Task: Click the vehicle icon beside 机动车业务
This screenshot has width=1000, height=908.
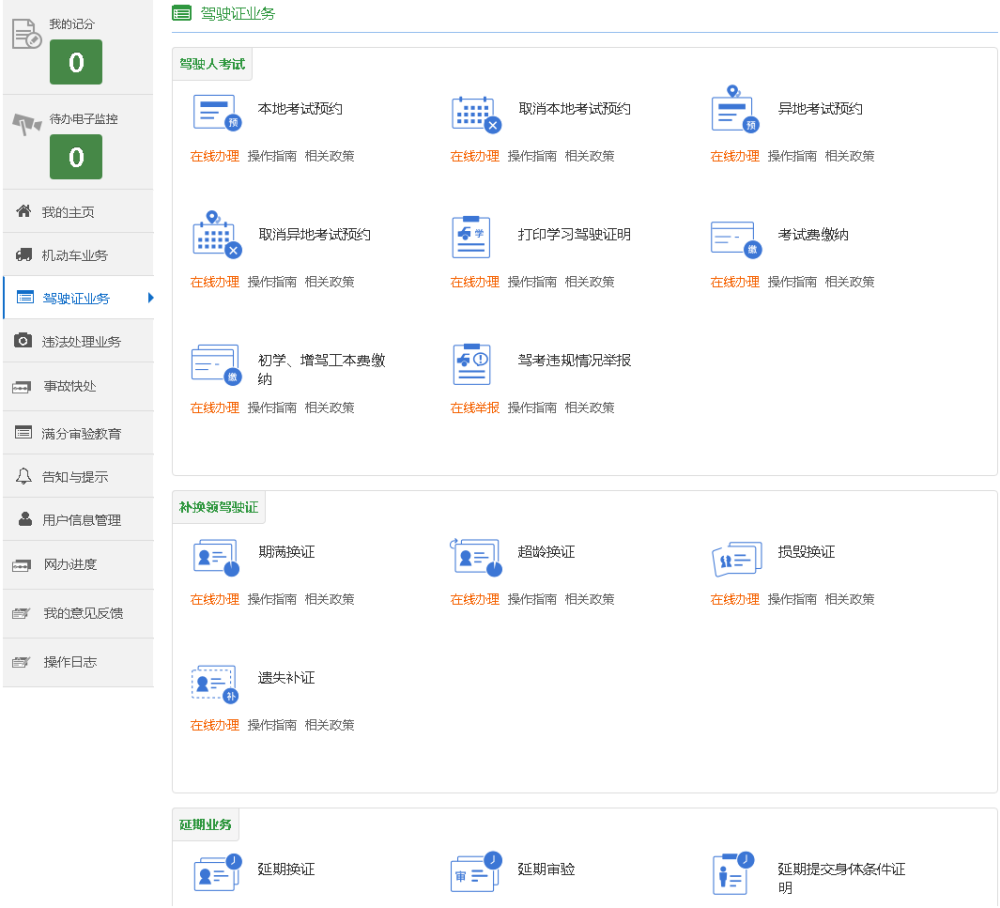Action: pos(24,255)
